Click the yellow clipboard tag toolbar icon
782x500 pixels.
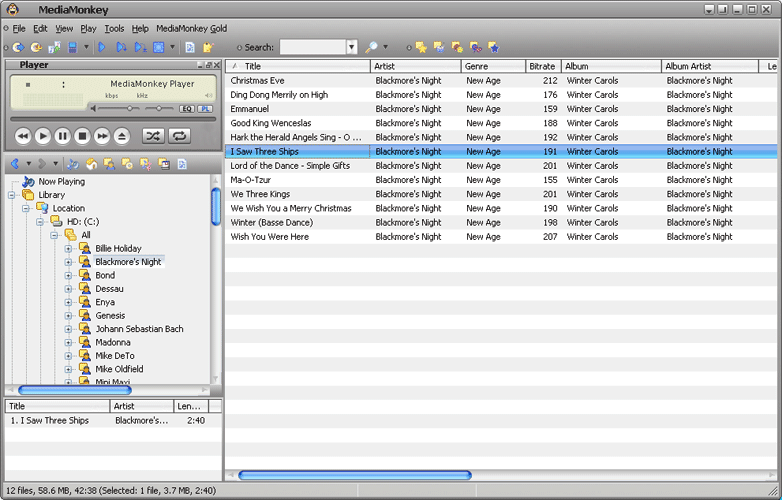[208, 47]
